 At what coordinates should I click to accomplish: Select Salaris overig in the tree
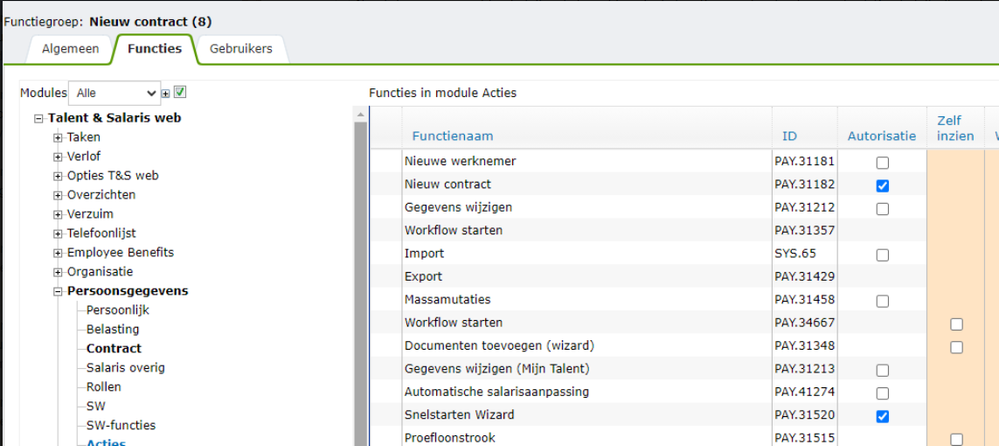coord(125,368)
